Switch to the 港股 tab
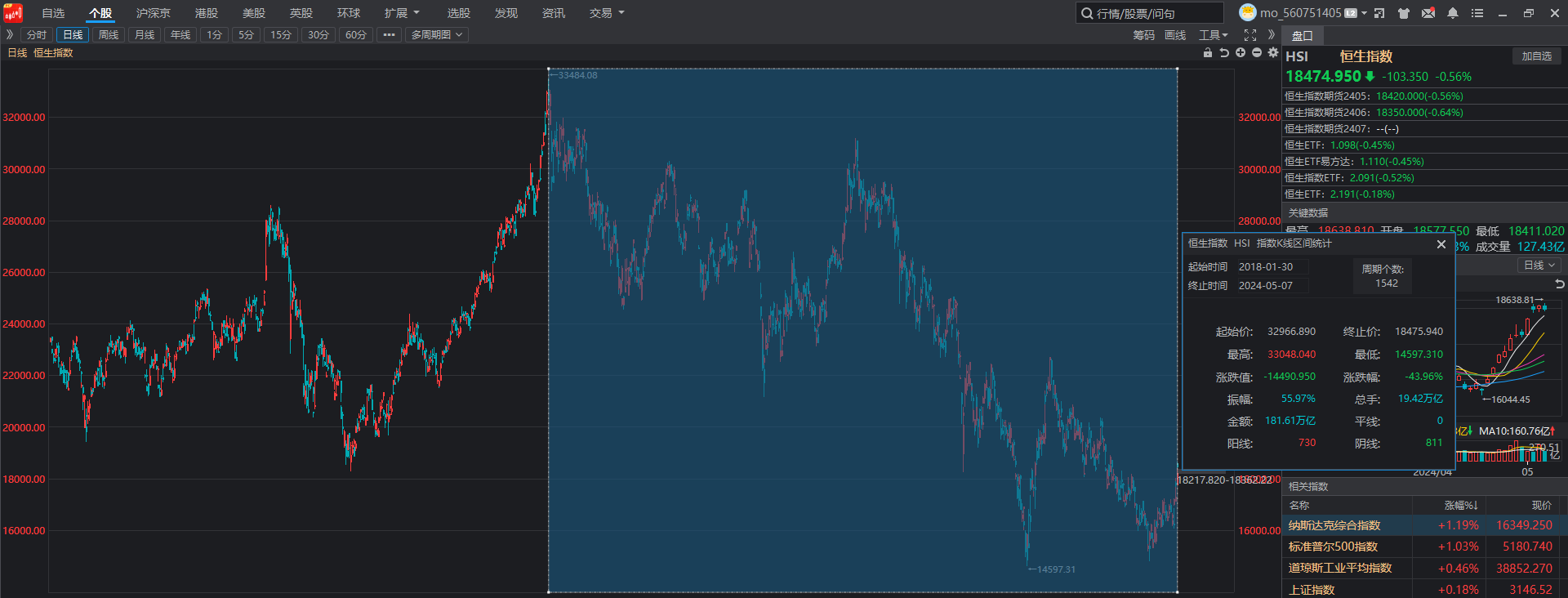This screenshot has width=1568, height=598. (207, 13)
